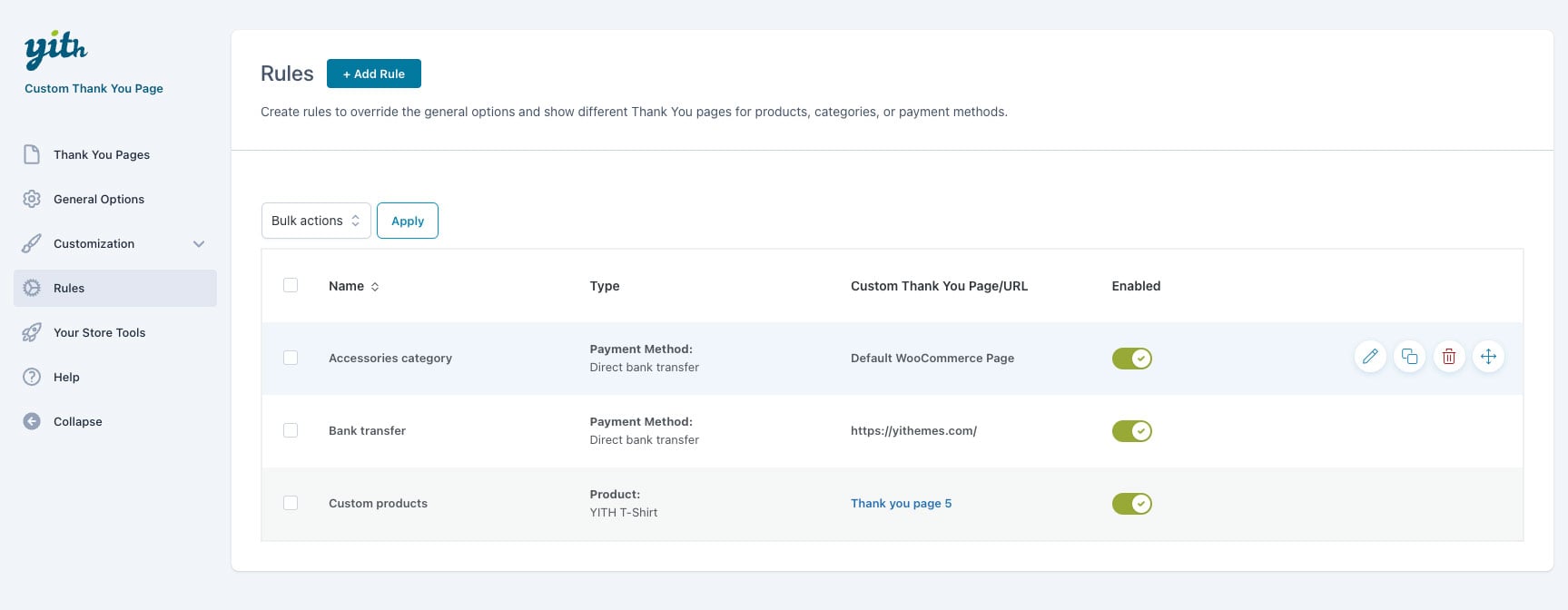1568x610 pixels.
Task: Open the Thank you page 5 link
Action: (901, 503)
